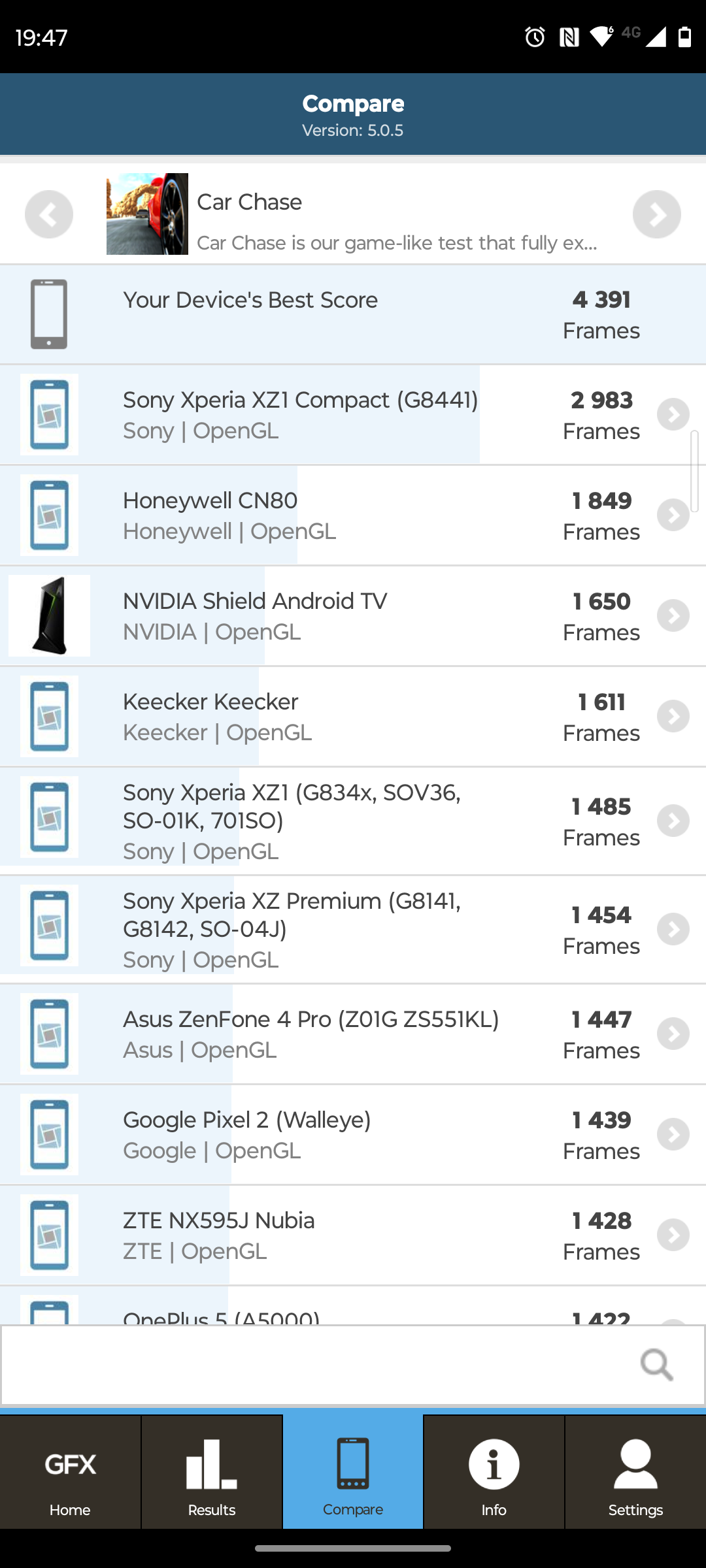Type in the device search field
Viewport: 706px width, 1568px height.
[314, 1364]
